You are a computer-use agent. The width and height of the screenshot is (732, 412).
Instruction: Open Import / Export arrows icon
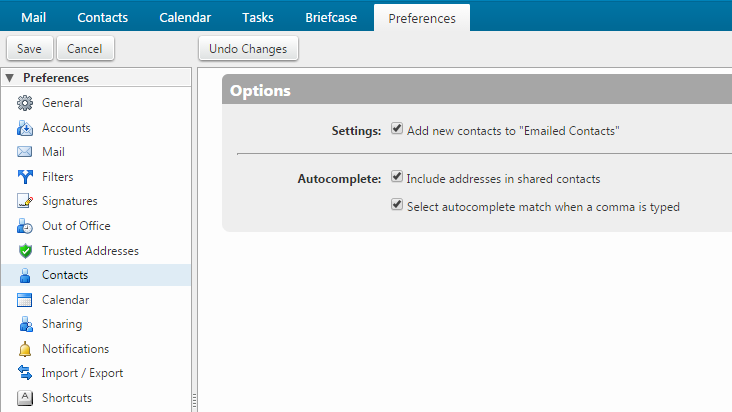(x=25, y=373)
